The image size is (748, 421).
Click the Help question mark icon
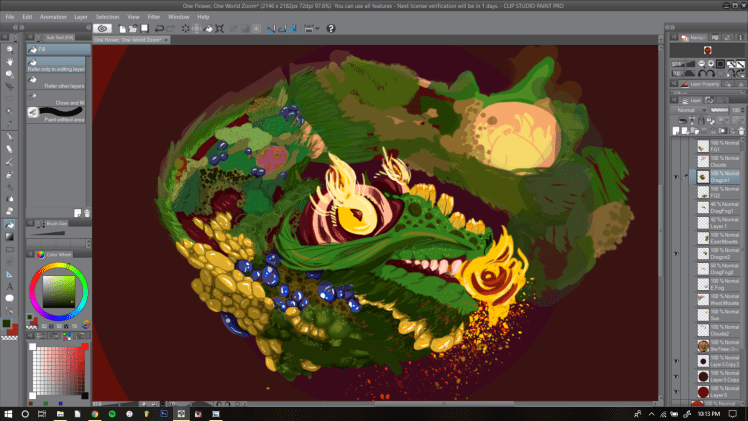332,28
